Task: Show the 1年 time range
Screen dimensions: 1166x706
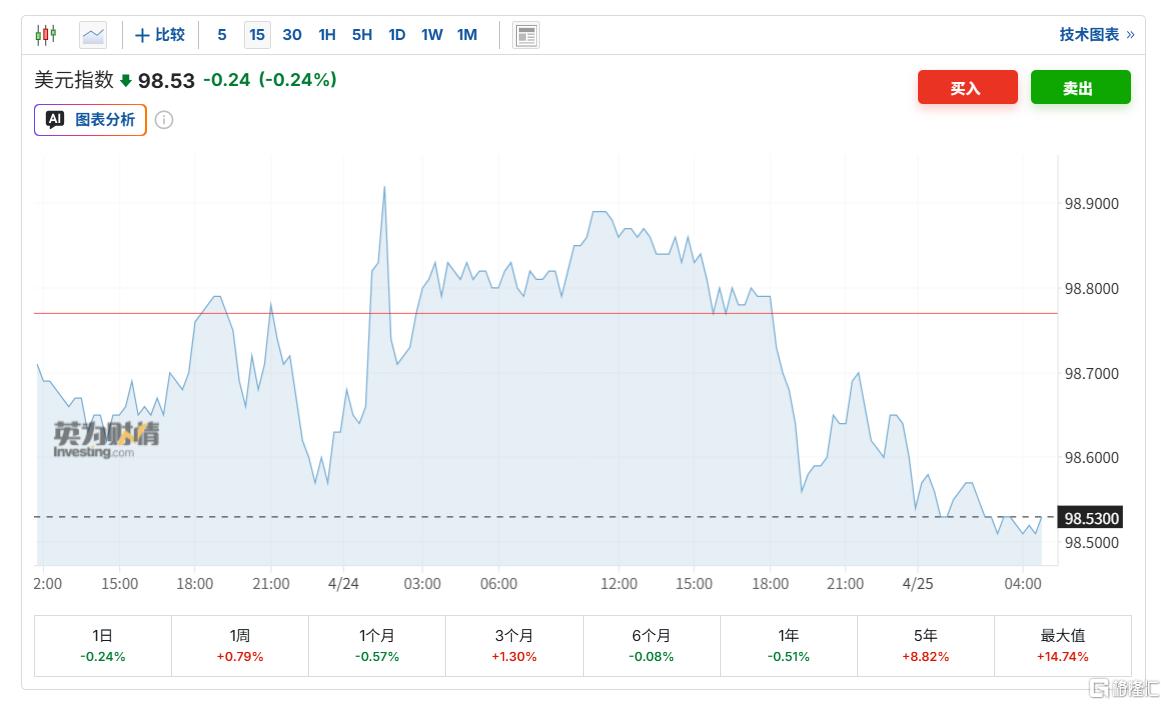Action: click(788, 645)
